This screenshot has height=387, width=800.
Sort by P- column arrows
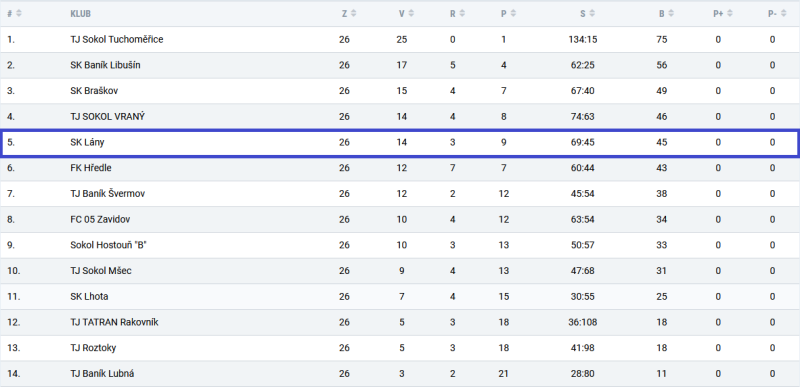784,14
